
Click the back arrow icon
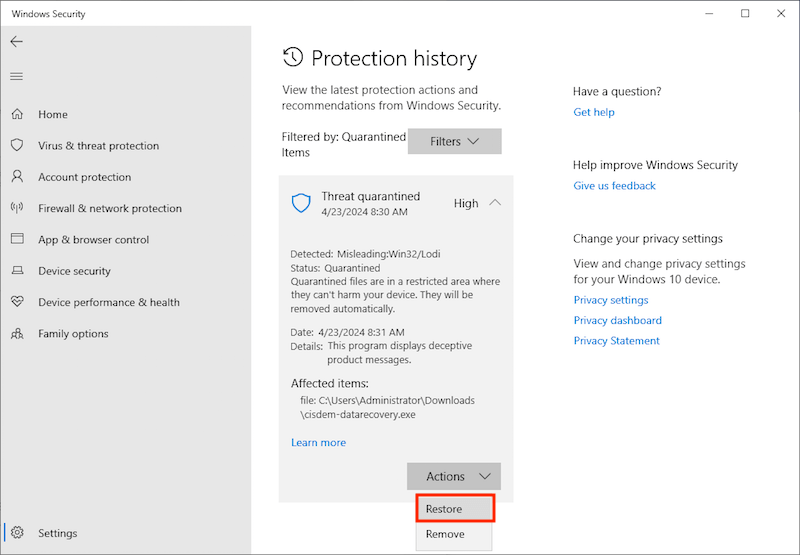[x=16, y=41]
